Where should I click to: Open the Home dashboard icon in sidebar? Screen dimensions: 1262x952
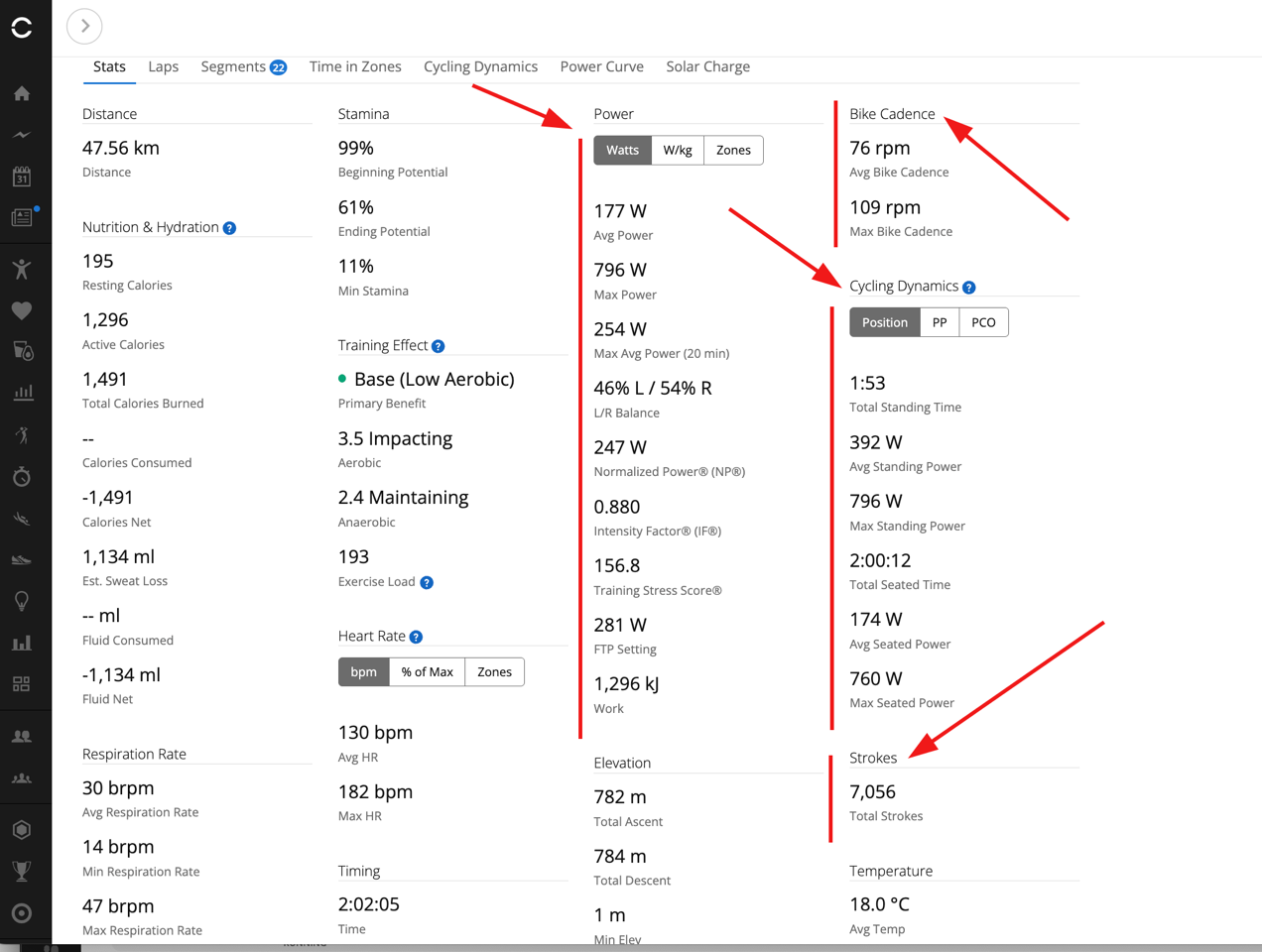[22, 93]
